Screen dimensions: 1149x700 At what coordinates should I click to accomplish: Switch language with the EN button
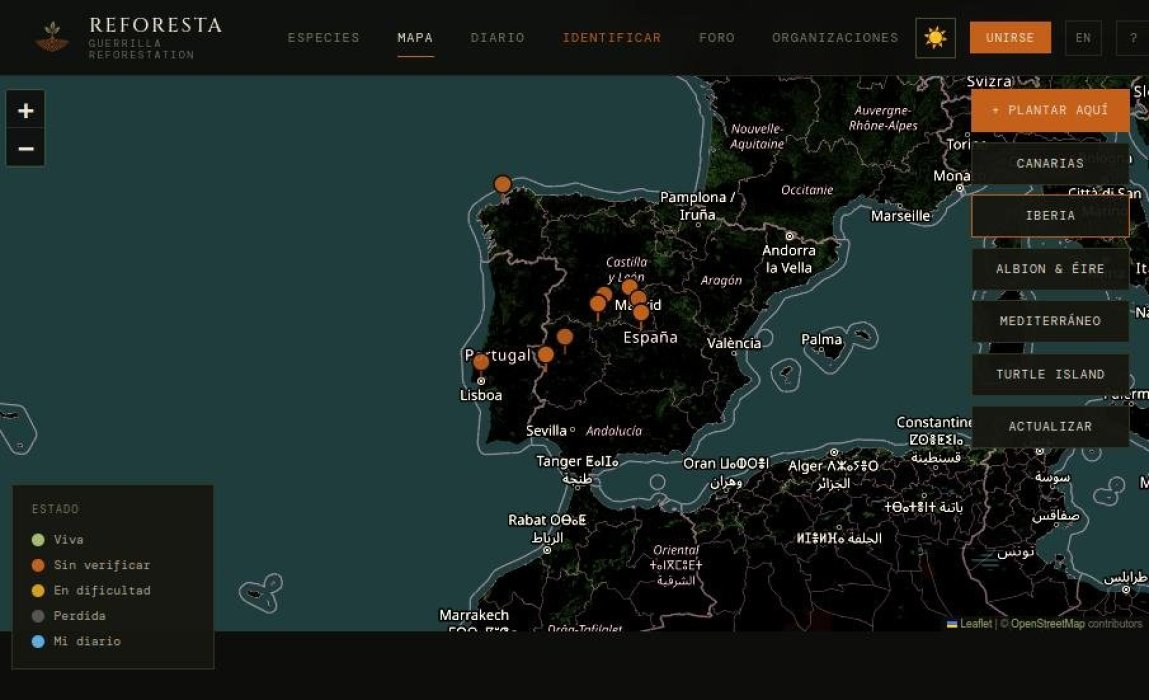tap(1083, 37)
